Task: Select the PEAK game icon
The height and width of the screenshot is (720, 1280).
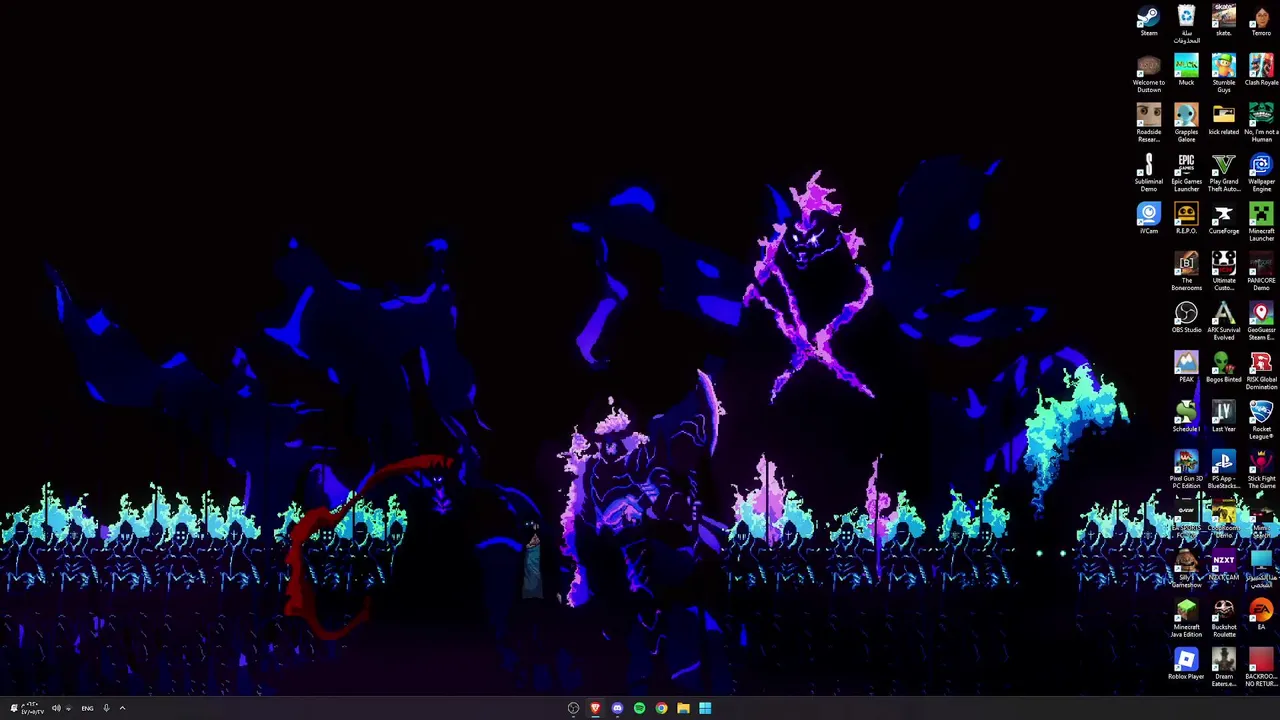Action: click(1186, 367)
